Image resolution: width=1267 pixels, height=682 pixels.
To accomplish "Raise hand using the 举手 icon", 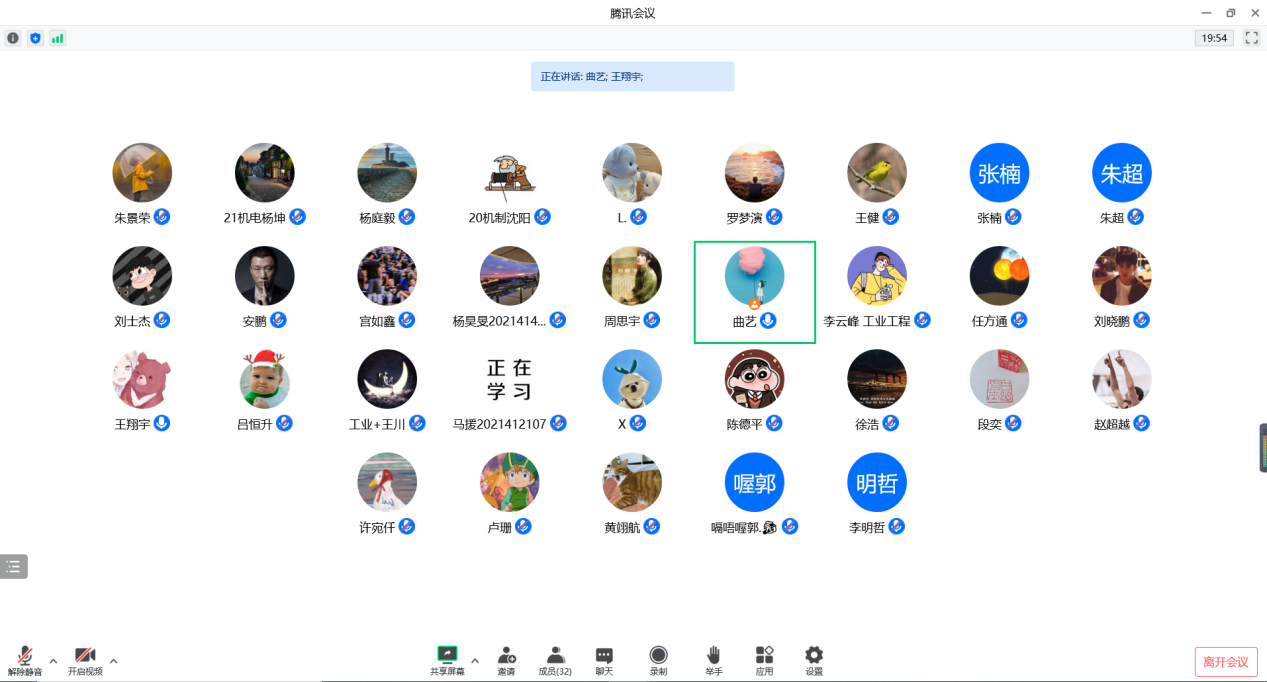I will (714, 658).
